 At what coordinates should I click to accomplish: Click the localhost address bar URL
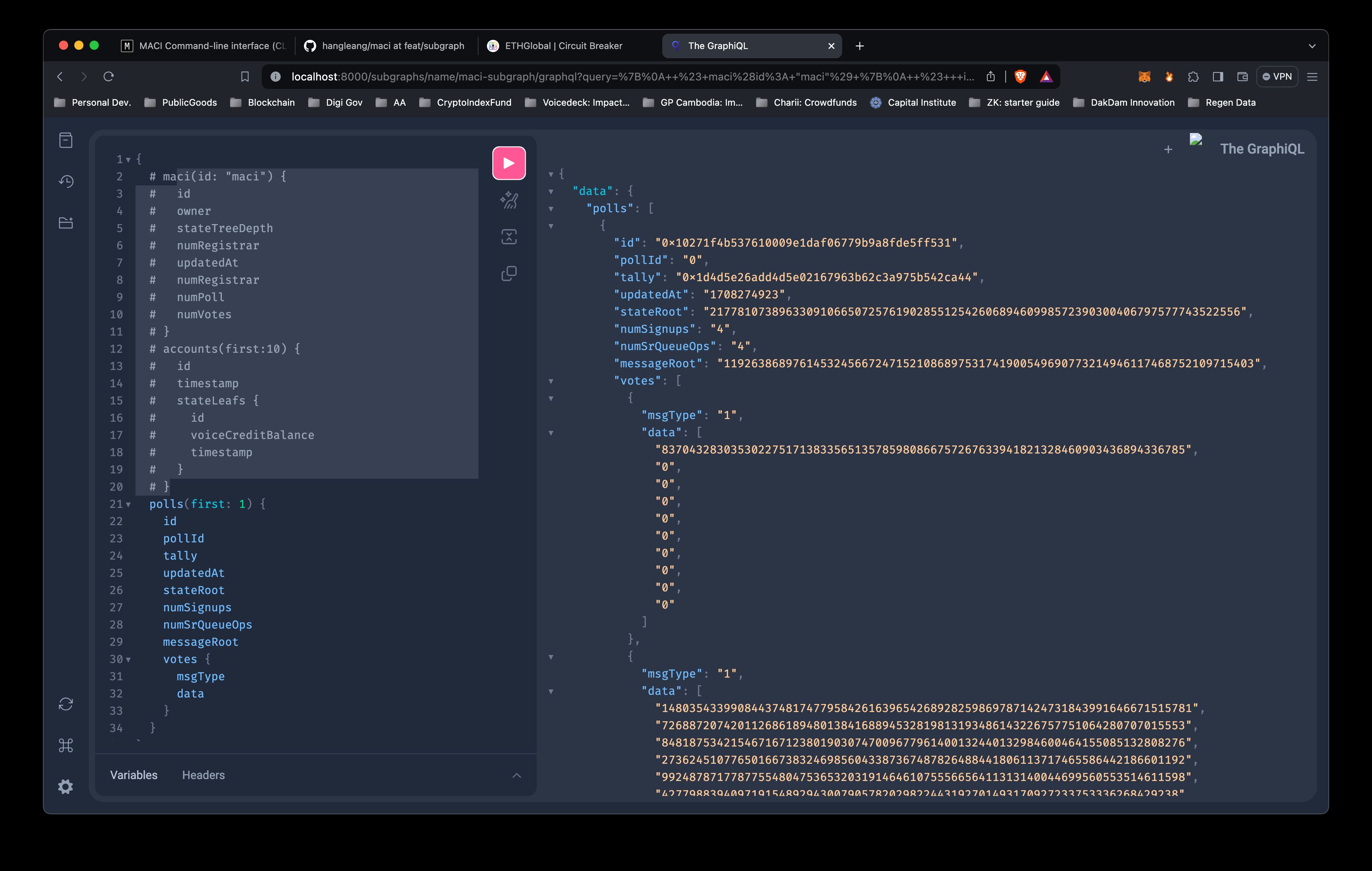point(632,76)
